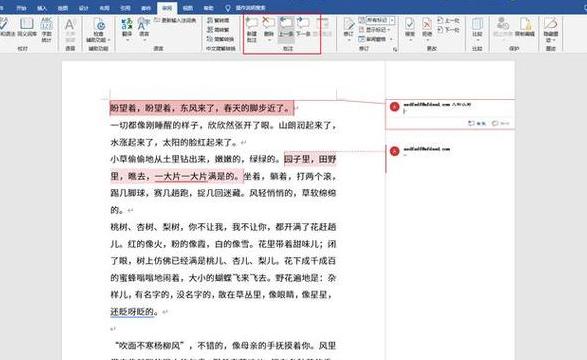Switch to the Mailings (邮件) tab
587x360 pixels.
click(146, 7)
